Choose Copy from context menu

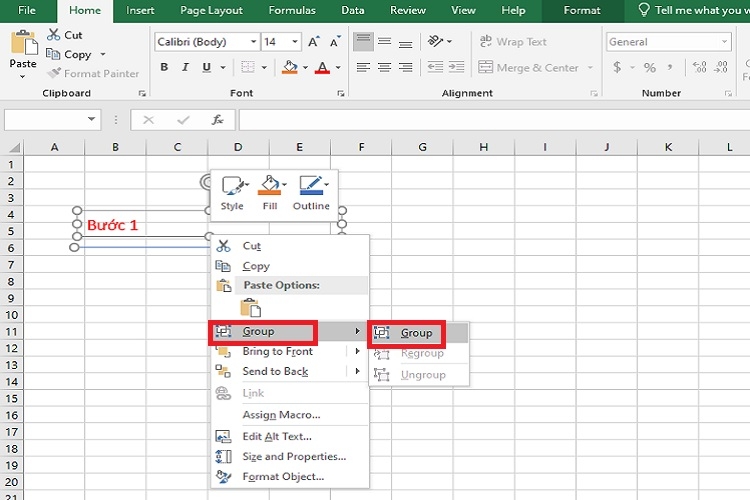pos(290,266)
